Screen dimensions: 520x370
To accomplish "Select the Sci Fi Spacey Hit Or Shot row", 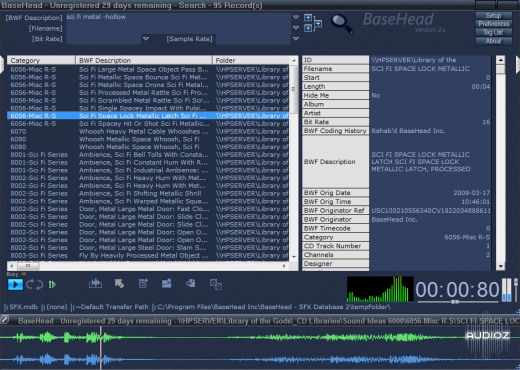I will point(149,124).
